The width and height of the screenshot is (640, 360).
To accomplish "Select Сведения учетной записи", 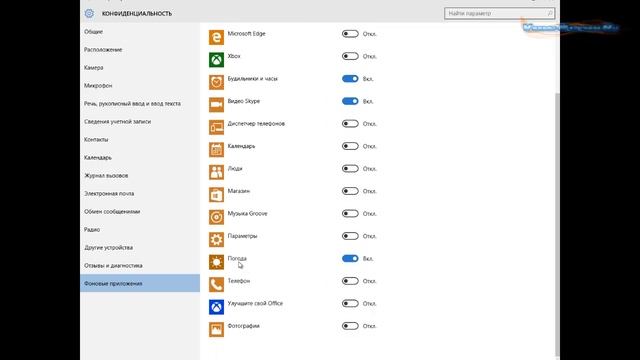I will pos(140,121).
